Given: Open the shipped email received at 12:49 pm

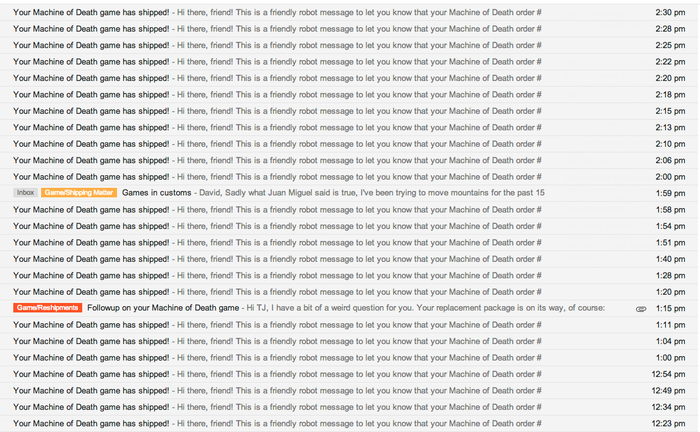Looking at the screenshot, I should tap(349, 391).
